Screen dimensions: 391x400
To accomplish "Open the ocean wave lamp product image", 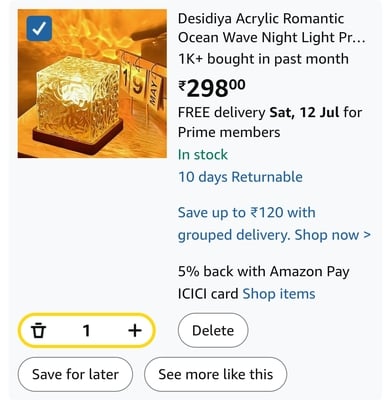I will (x=92, y=83).
